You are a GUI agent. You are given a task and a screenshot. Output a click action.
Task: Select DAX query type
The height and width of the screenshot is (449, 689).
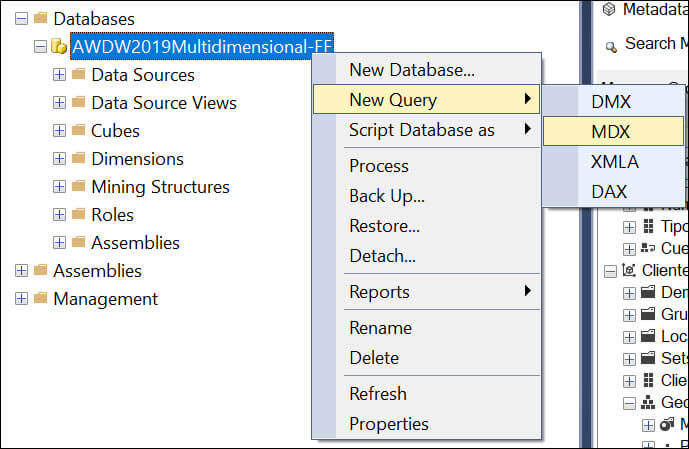pos(609,191)
